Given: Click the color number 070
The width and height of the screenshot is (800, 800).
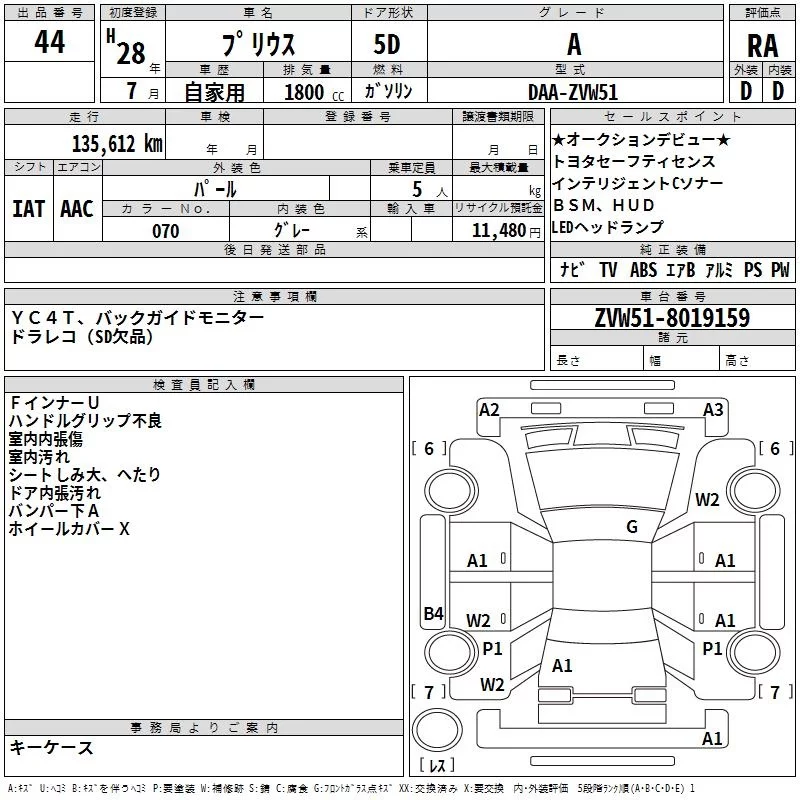Looking at the screenshot, I should point(166,231).
